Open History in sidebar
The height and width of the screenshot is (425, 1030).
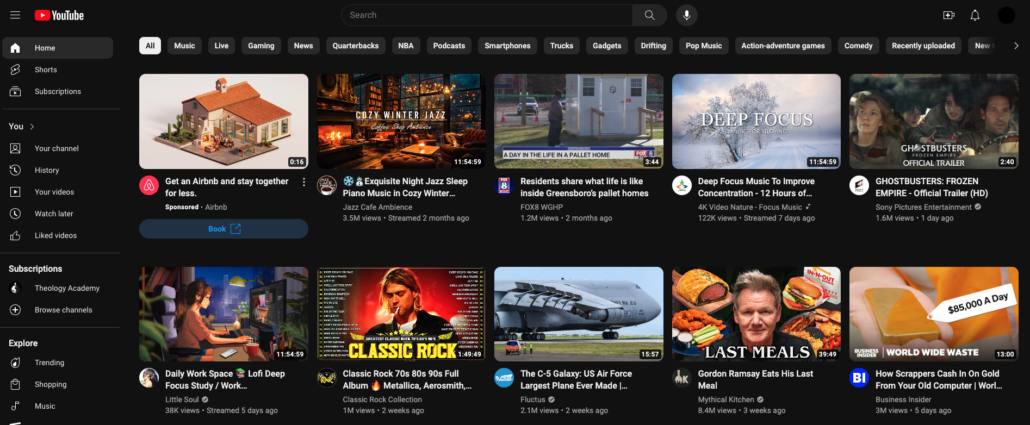pyautogui.click(x=47, y=170)
